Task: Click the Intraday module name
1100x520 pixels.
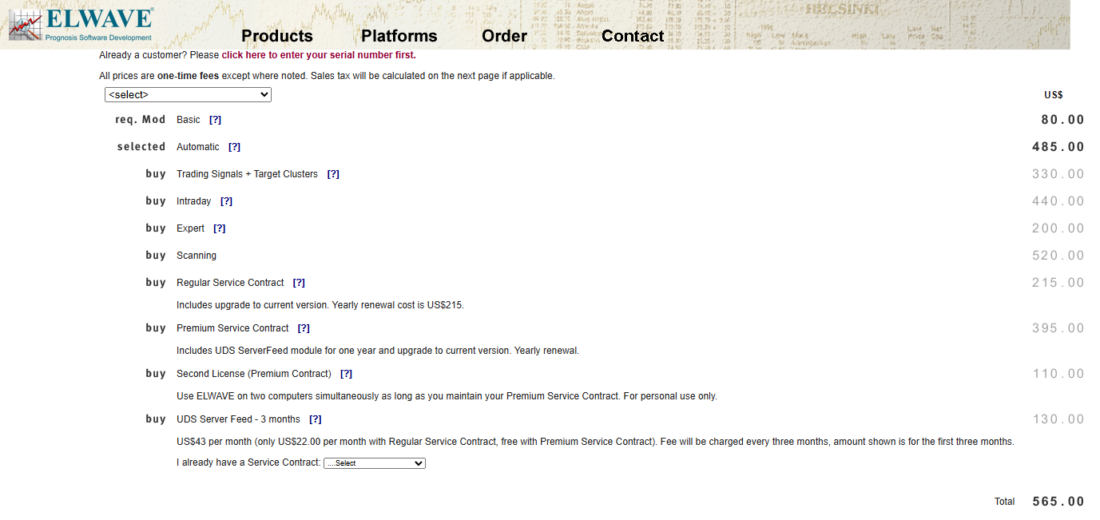Action: coord(194,201)
